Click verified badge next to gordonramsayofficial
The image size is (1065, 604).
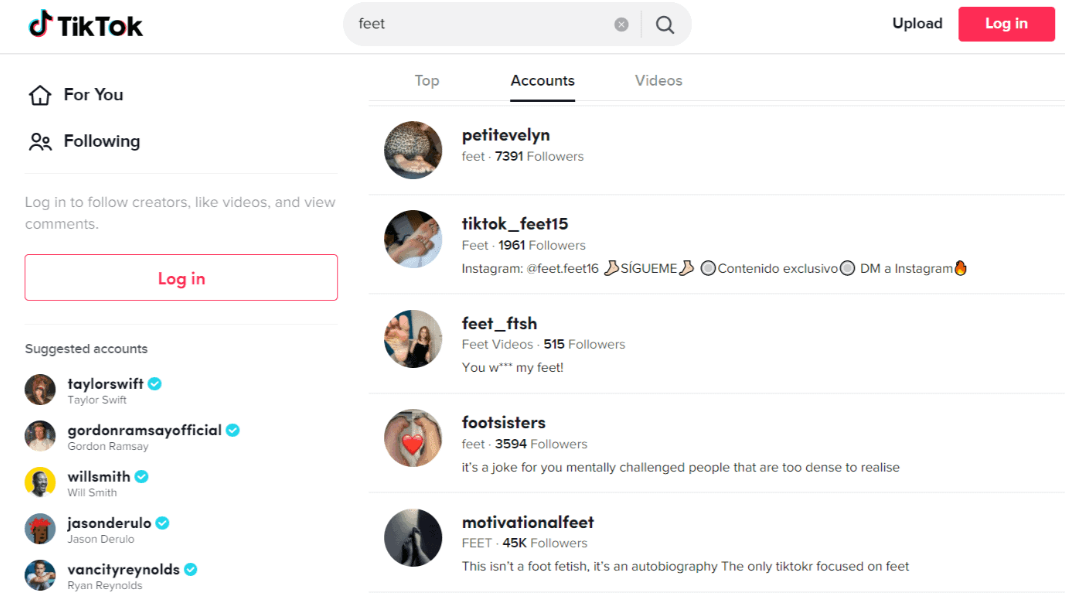coord(233,430)
